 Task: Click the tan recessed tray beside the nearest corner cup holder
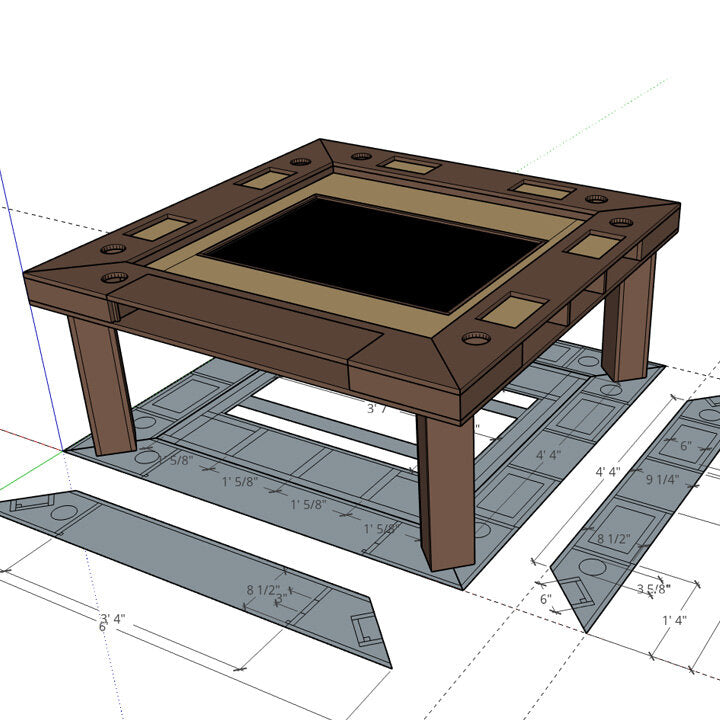pos(513,311)
